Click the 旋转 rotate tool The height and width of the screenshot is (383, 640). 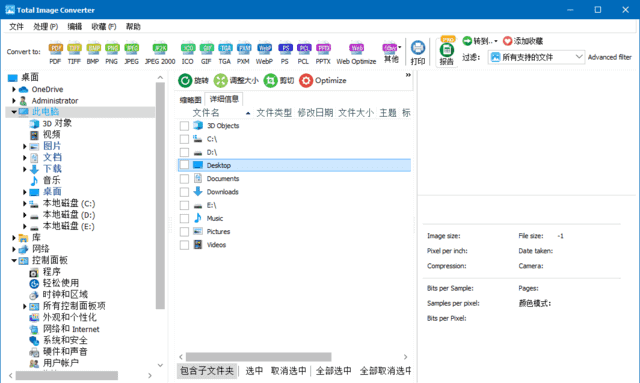click(193, 80)
